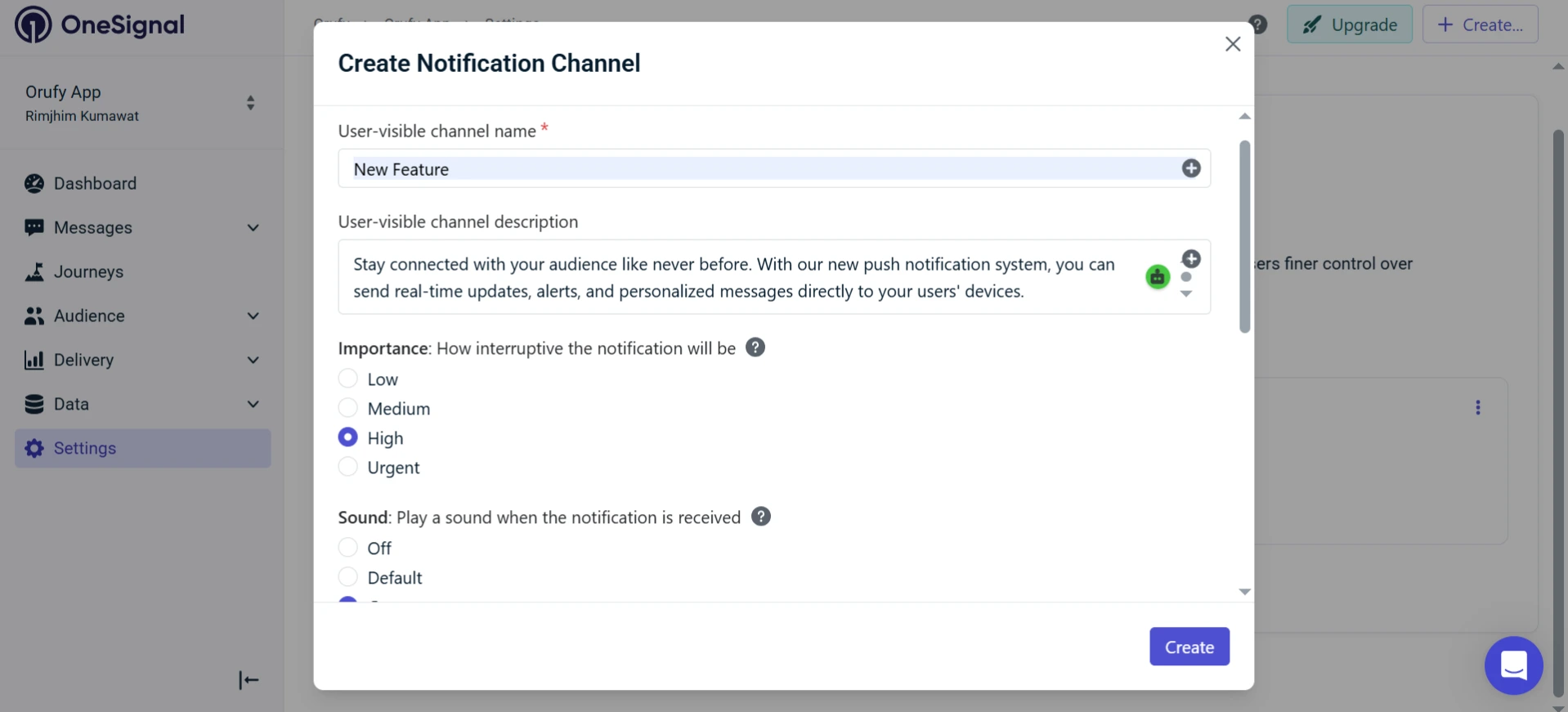Click dialog scrollbar down arrow
The height and width of the screenshot is (712, 1568).
[1245, 592]
